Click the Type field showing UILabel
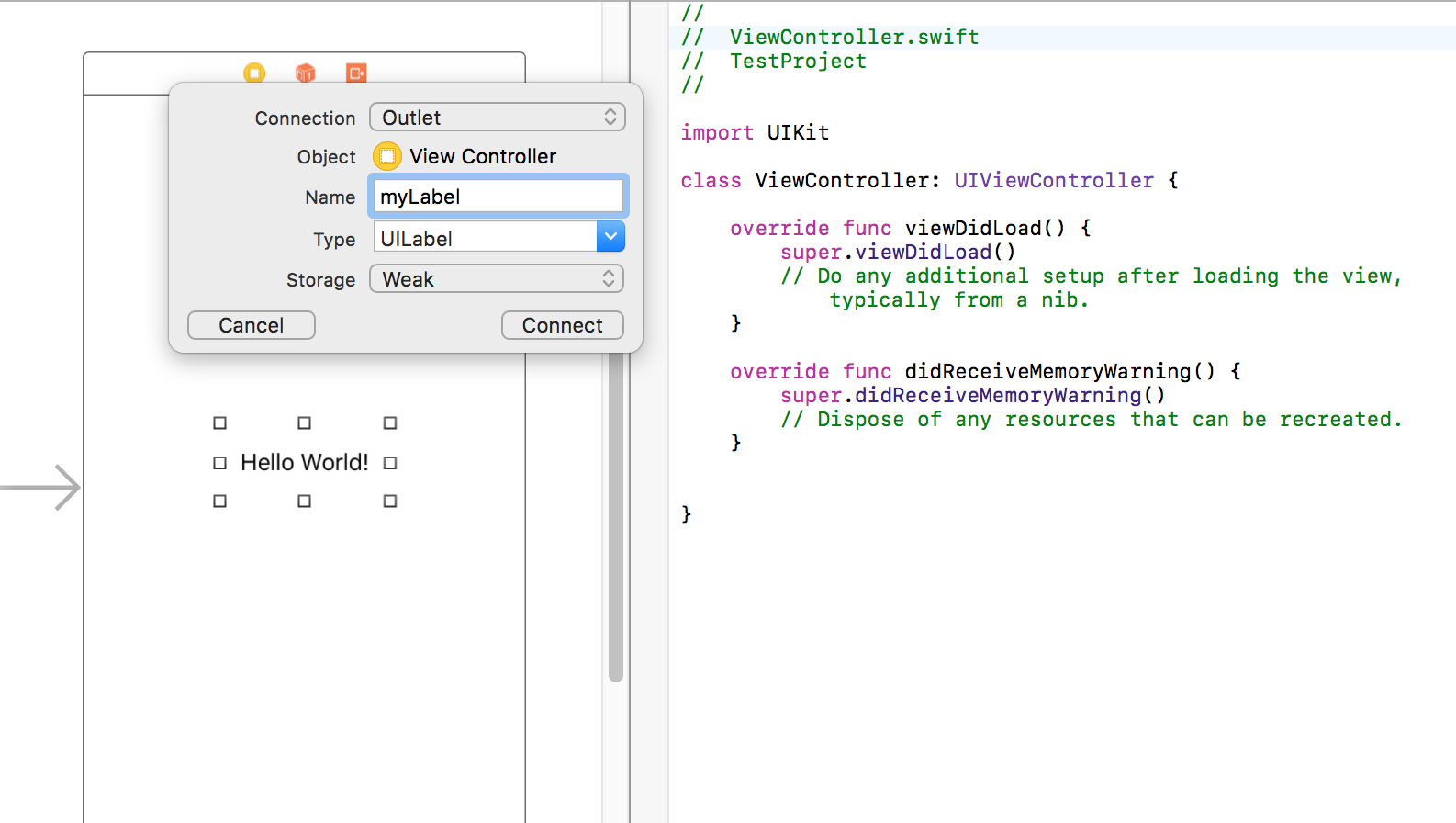1456x823 pixels. [x=486, y=238]
